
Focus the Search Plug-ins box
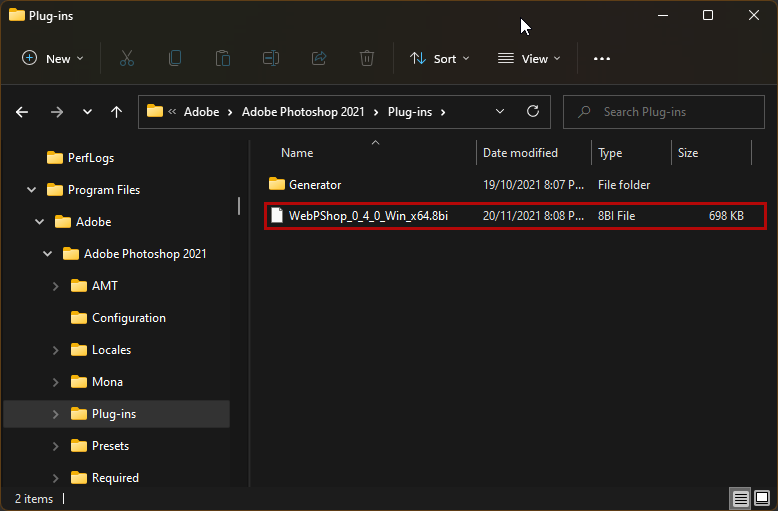(663, 112)
